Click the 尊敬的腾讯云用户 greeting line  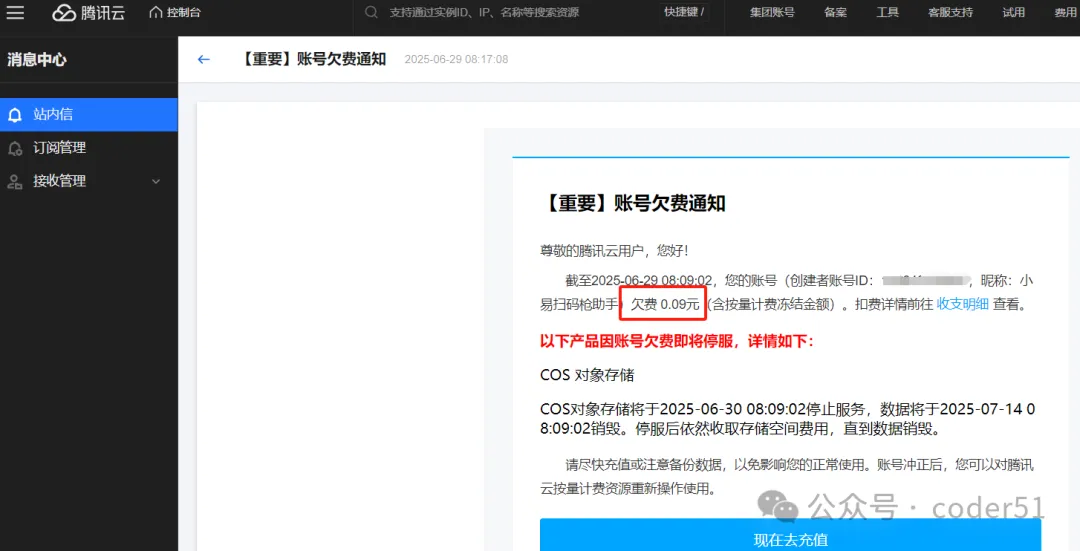coord(614,251)
